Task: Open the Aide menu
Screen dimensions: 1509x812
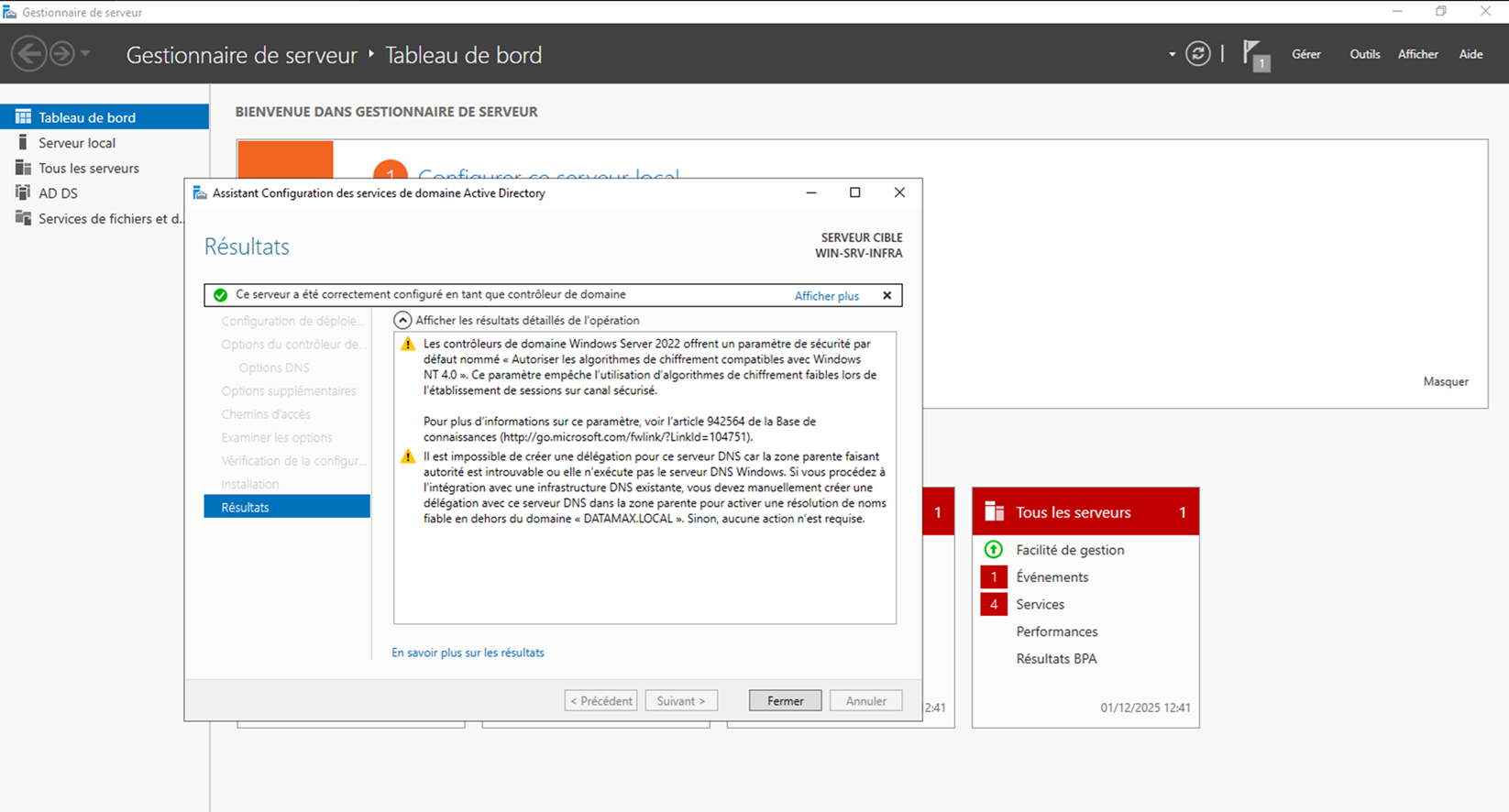Action: (x=1470, y=54)
